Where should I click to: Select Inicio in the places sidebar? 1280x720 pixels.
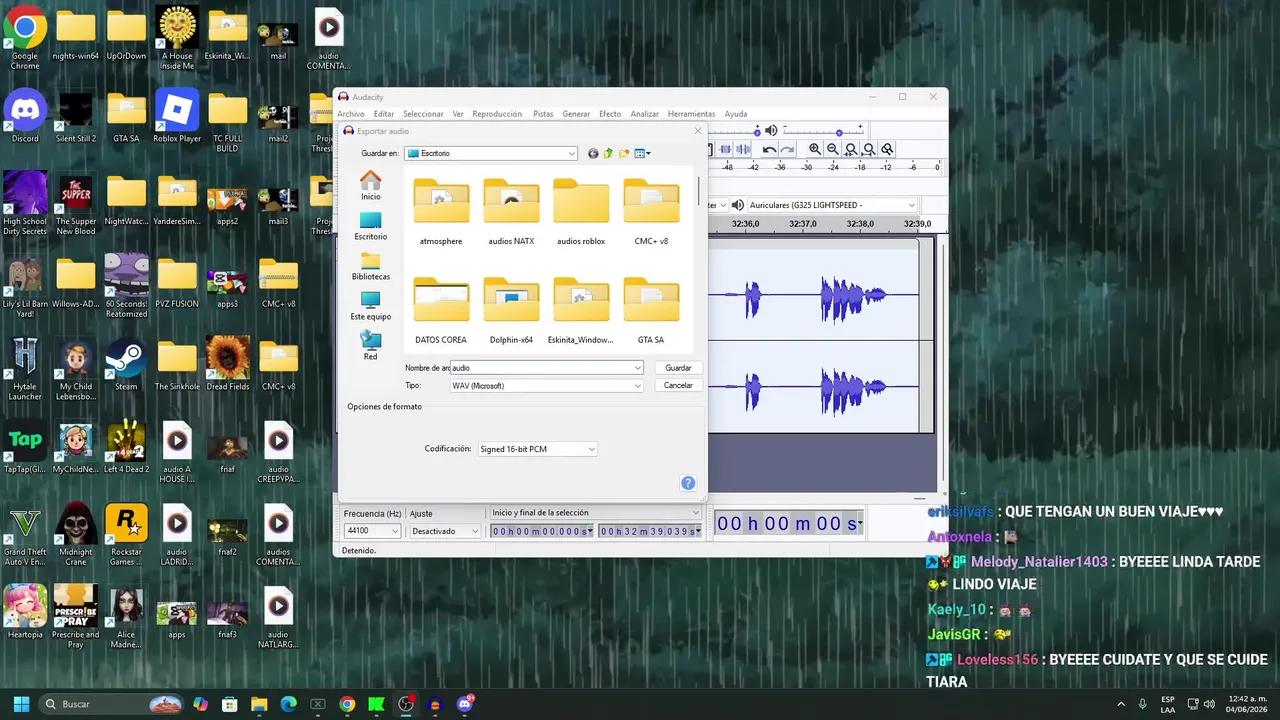coord(371,186)
